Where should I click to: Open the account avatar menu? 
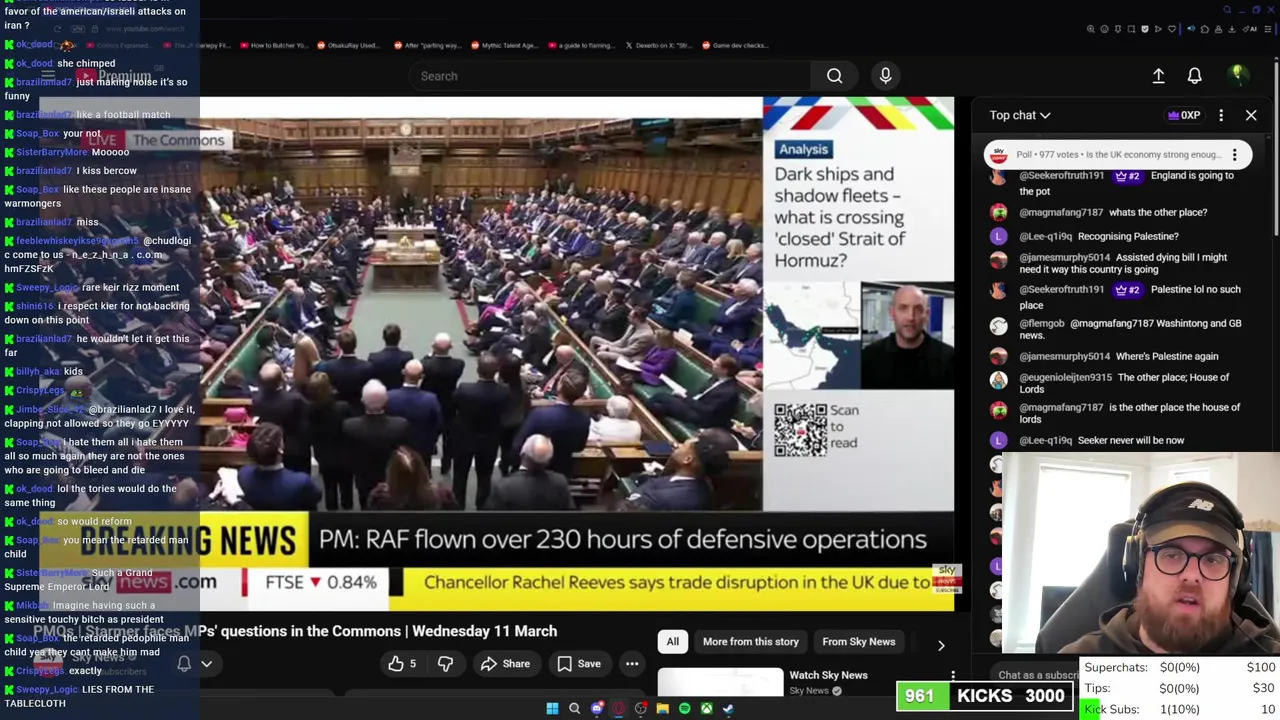1237,75
